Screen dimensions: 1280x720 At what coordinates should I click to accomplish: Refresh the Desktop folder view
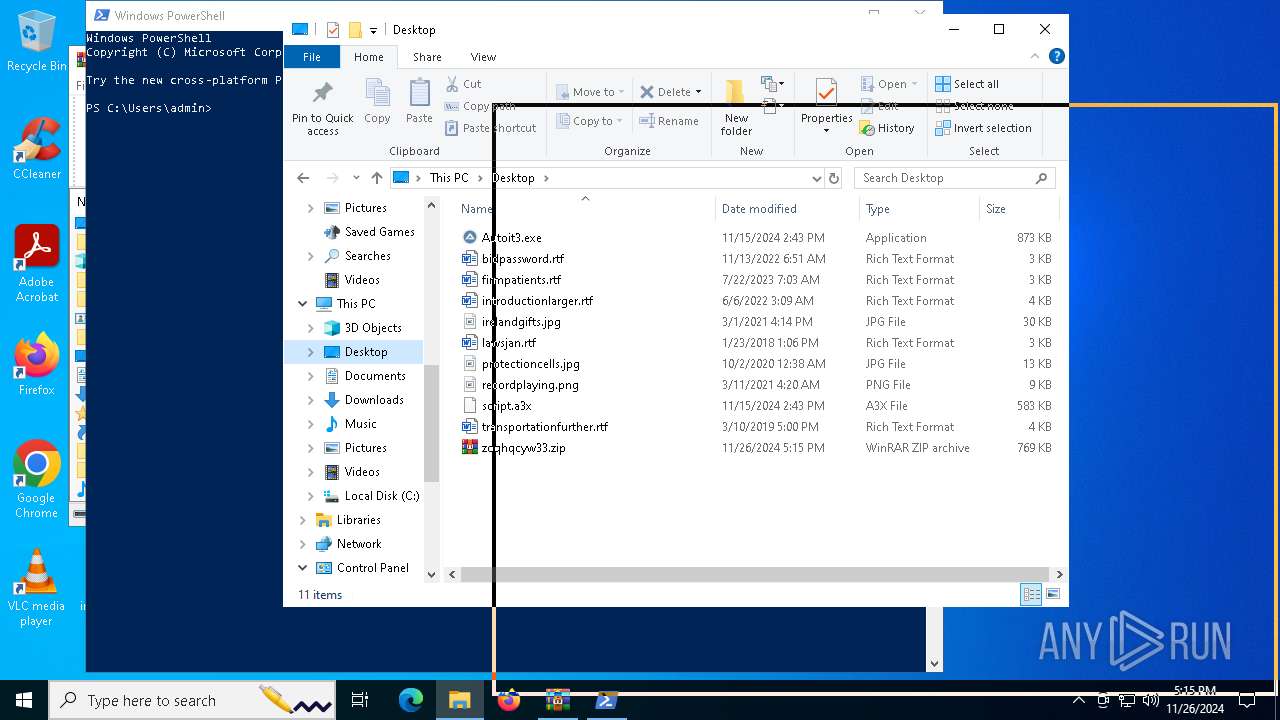834,178
